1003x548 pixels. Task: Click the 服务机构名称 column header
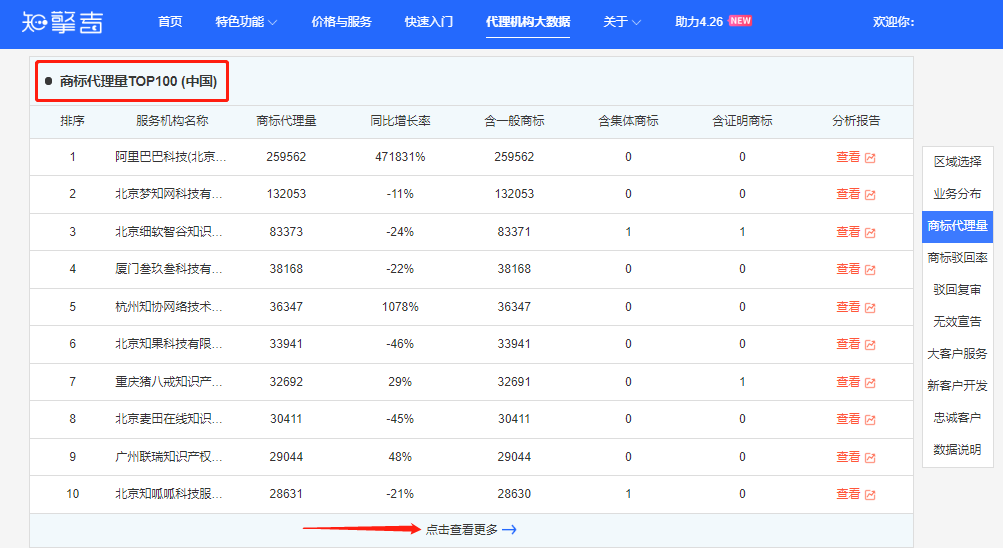coord(172,121)
